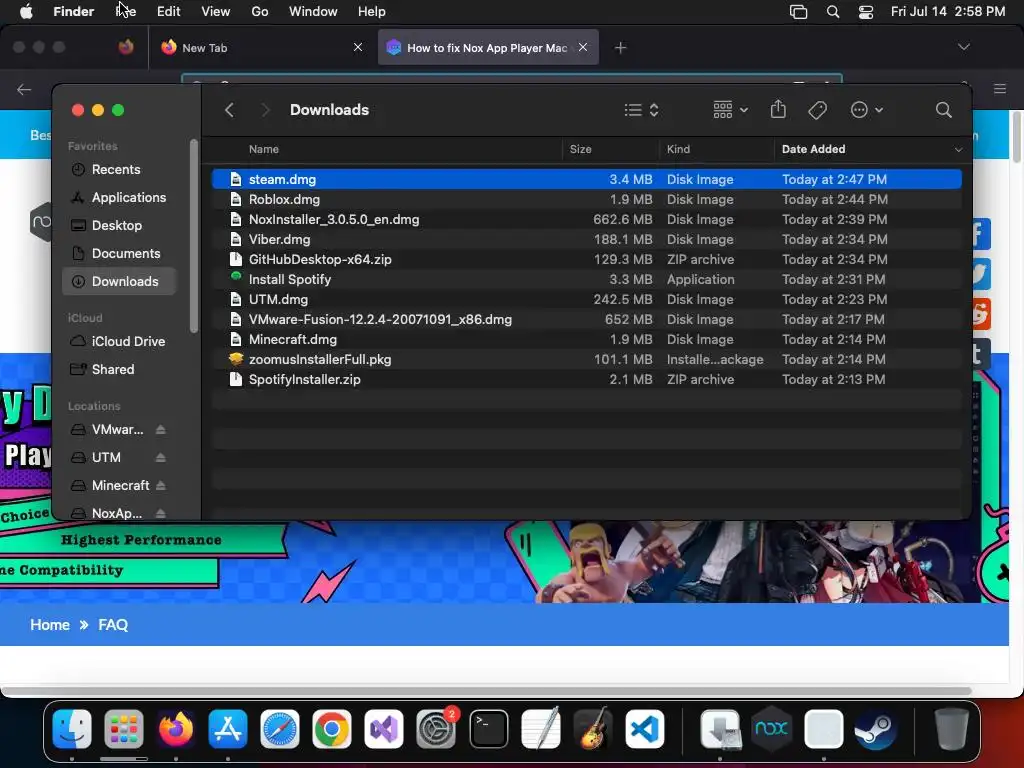The width and height of the screenshot is (1024, 768).
Task: Click the Finder forward navigation arrow
Action: [x=265, y=110]
